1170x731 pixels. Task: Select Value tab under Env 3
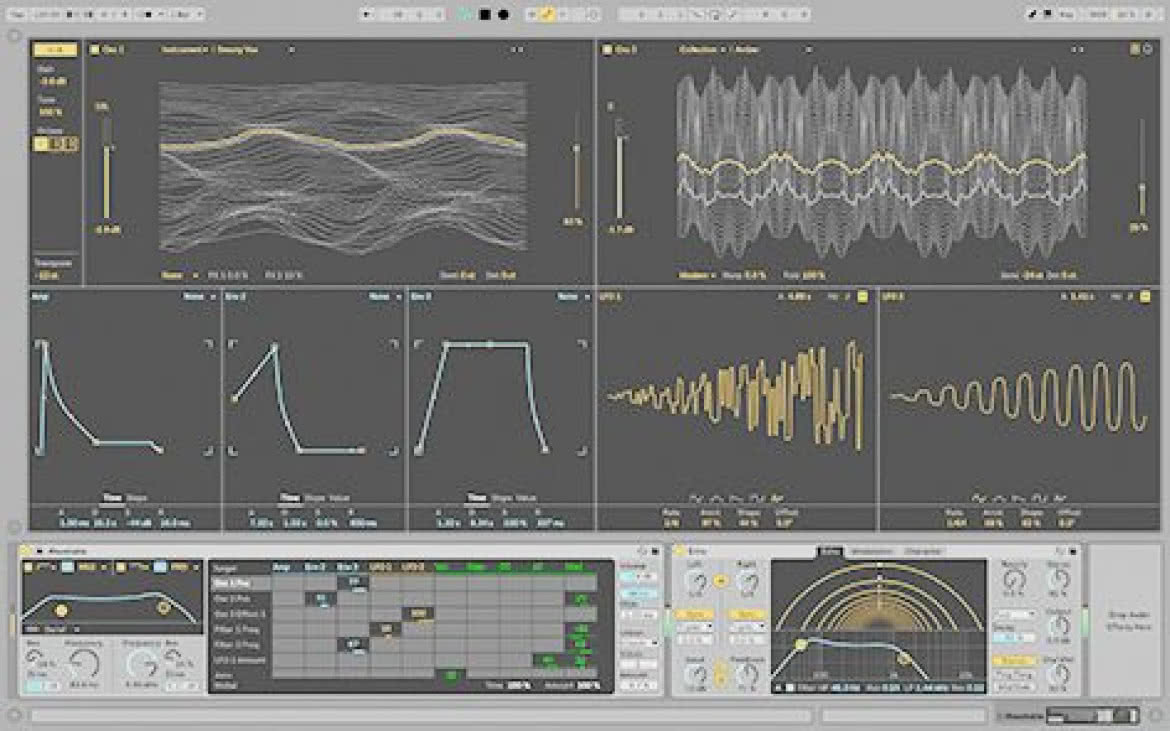526,498
